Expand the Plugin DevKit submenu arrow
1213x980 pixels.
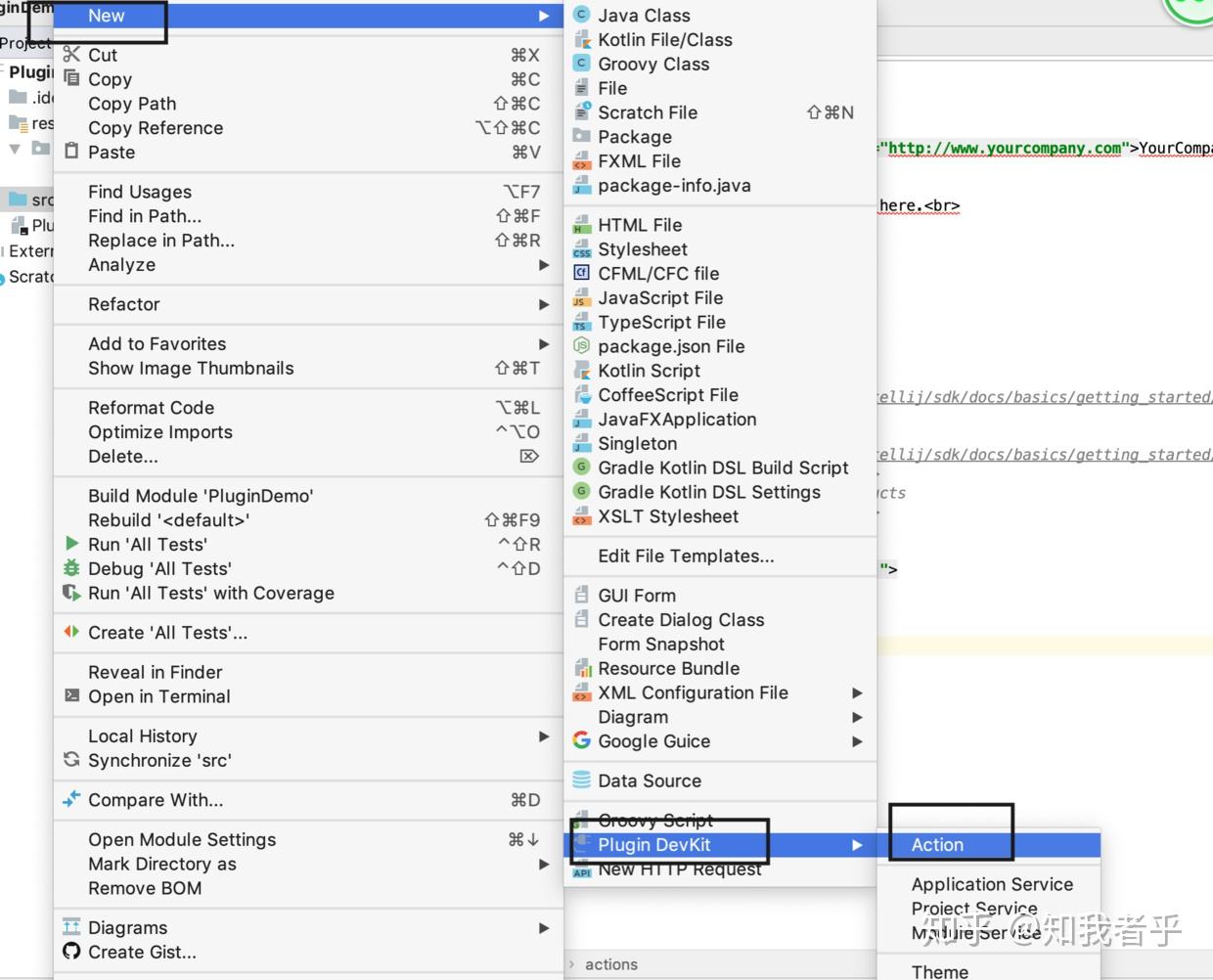[x=857, y=845]
